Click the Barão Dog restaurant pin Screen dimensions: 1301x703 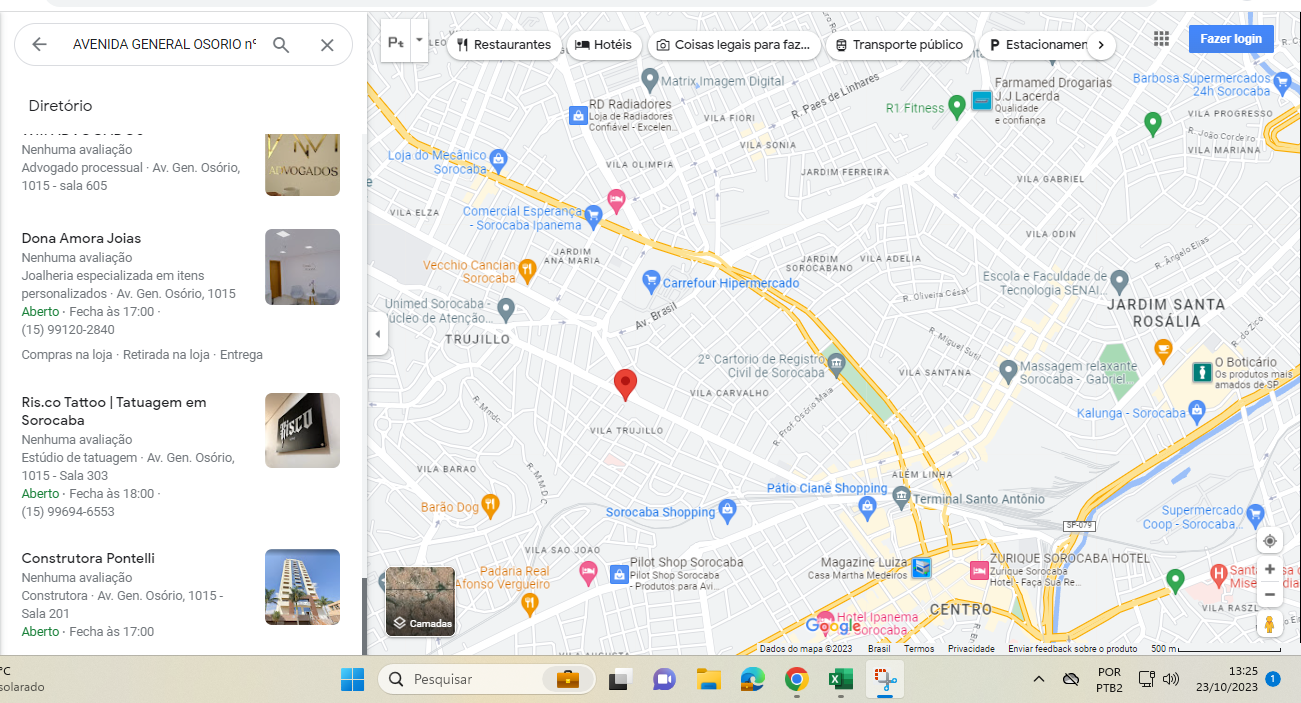click(x=489, y=505)
